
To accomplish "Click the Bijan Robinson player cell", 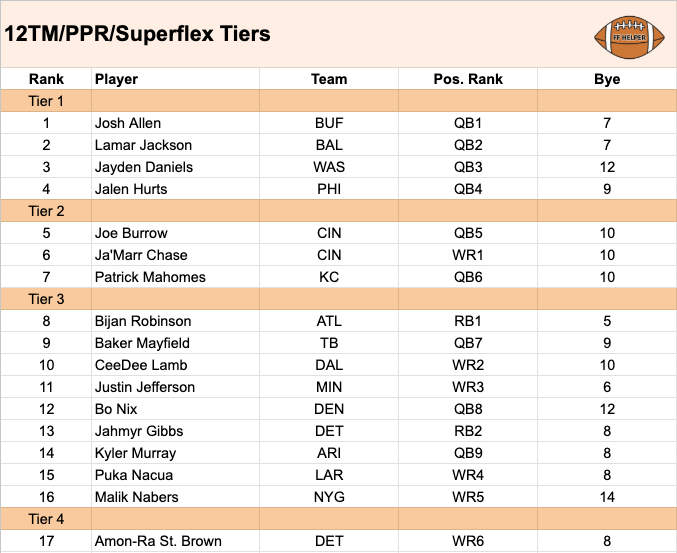I will coord(143,321).
